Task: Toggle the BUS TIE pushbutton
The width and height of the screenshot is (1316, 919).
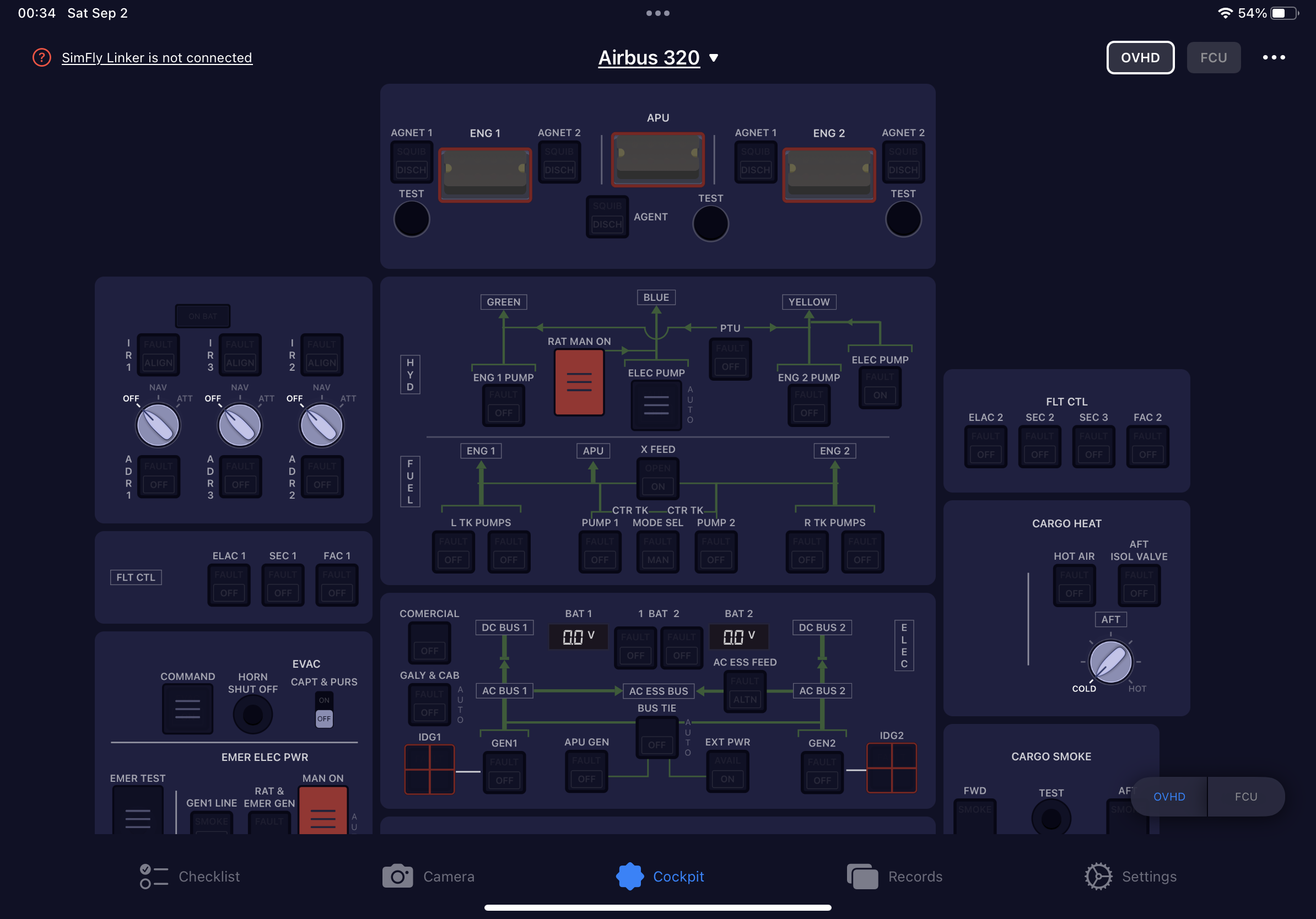Action: [x=657, y=737]
